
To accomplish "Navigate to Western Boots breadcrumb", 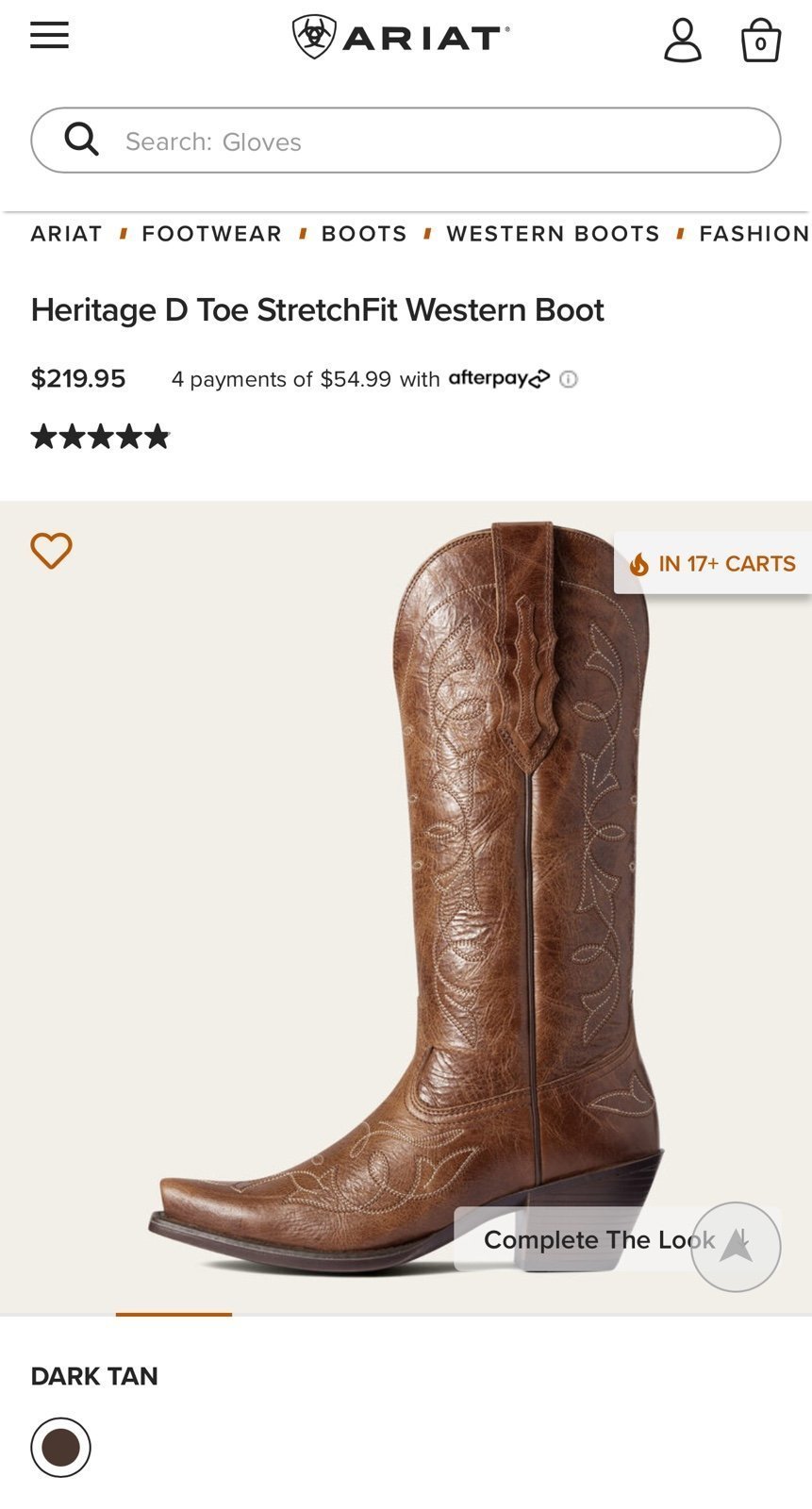I will [553, 234].
